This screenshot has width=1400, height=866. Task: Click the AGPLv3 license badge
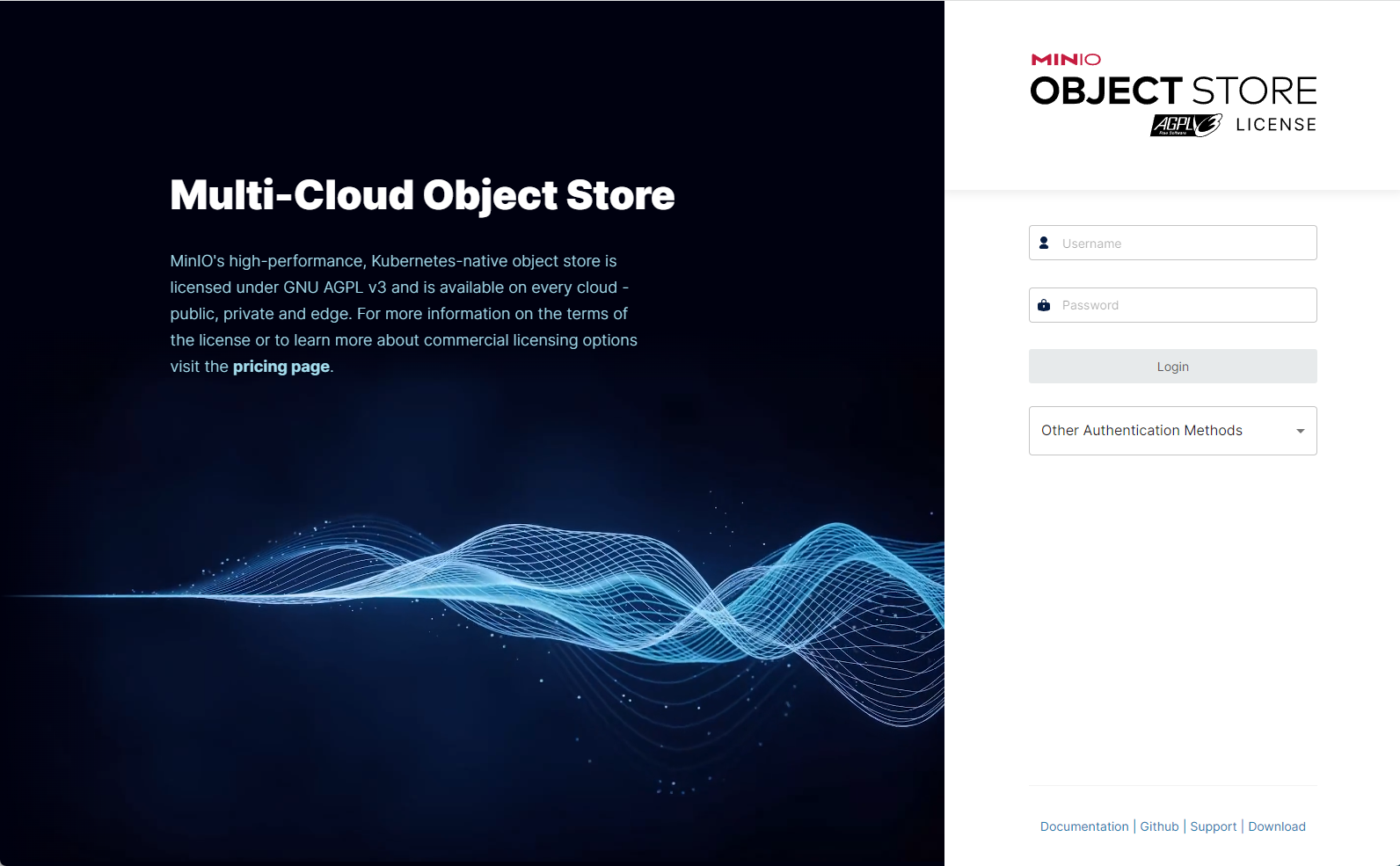tap(1185, 125)
